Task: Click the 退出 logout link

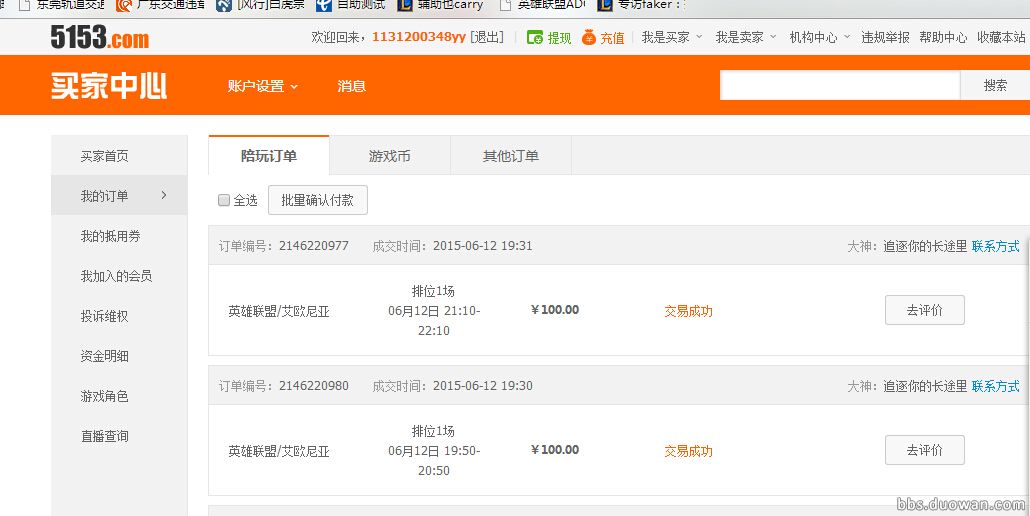Action: click(487, 37)
